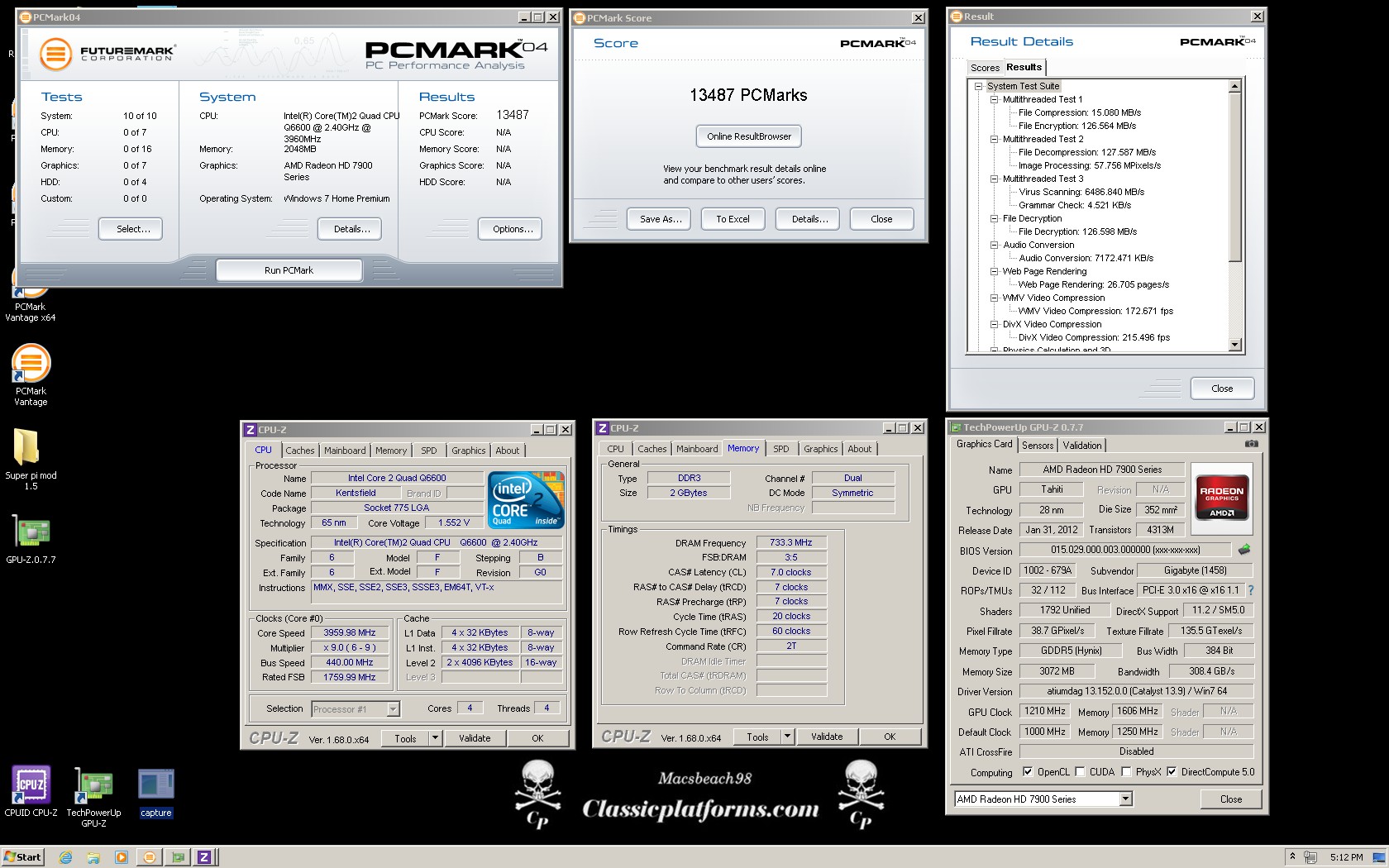Click the taskbar clock showing 5:12 PM
This screenshot has height=868, width=1389.
1346,857
